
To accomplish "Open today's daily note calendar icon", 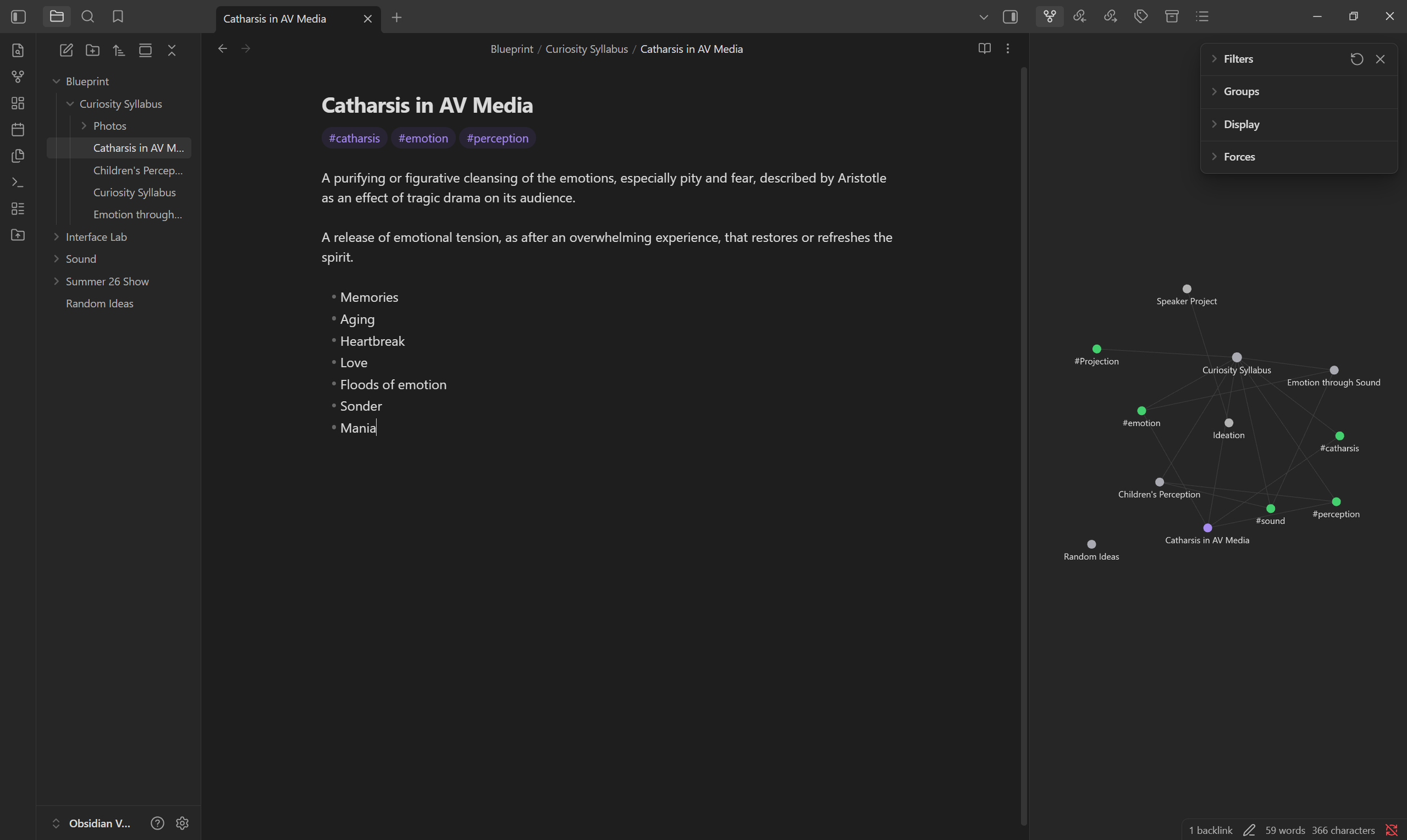I will coord(18,129).
